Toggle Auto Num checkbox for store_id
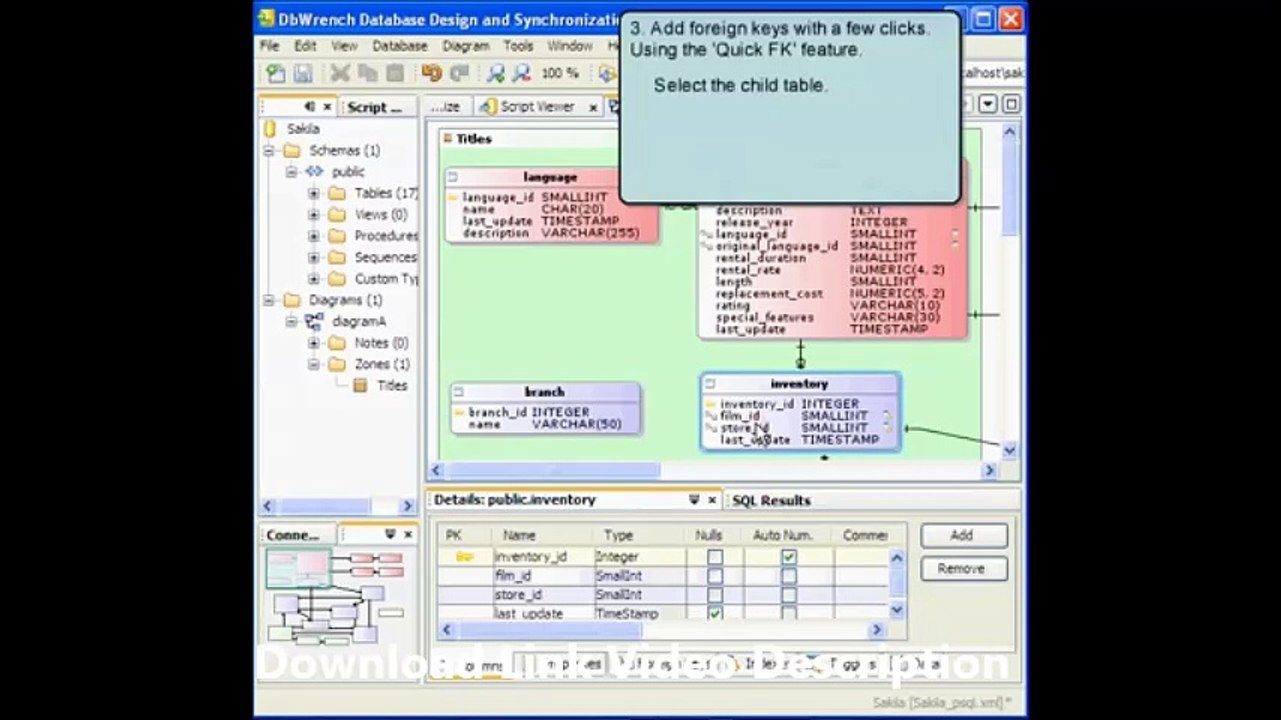 pyautogui.click(x=789, y=595)
